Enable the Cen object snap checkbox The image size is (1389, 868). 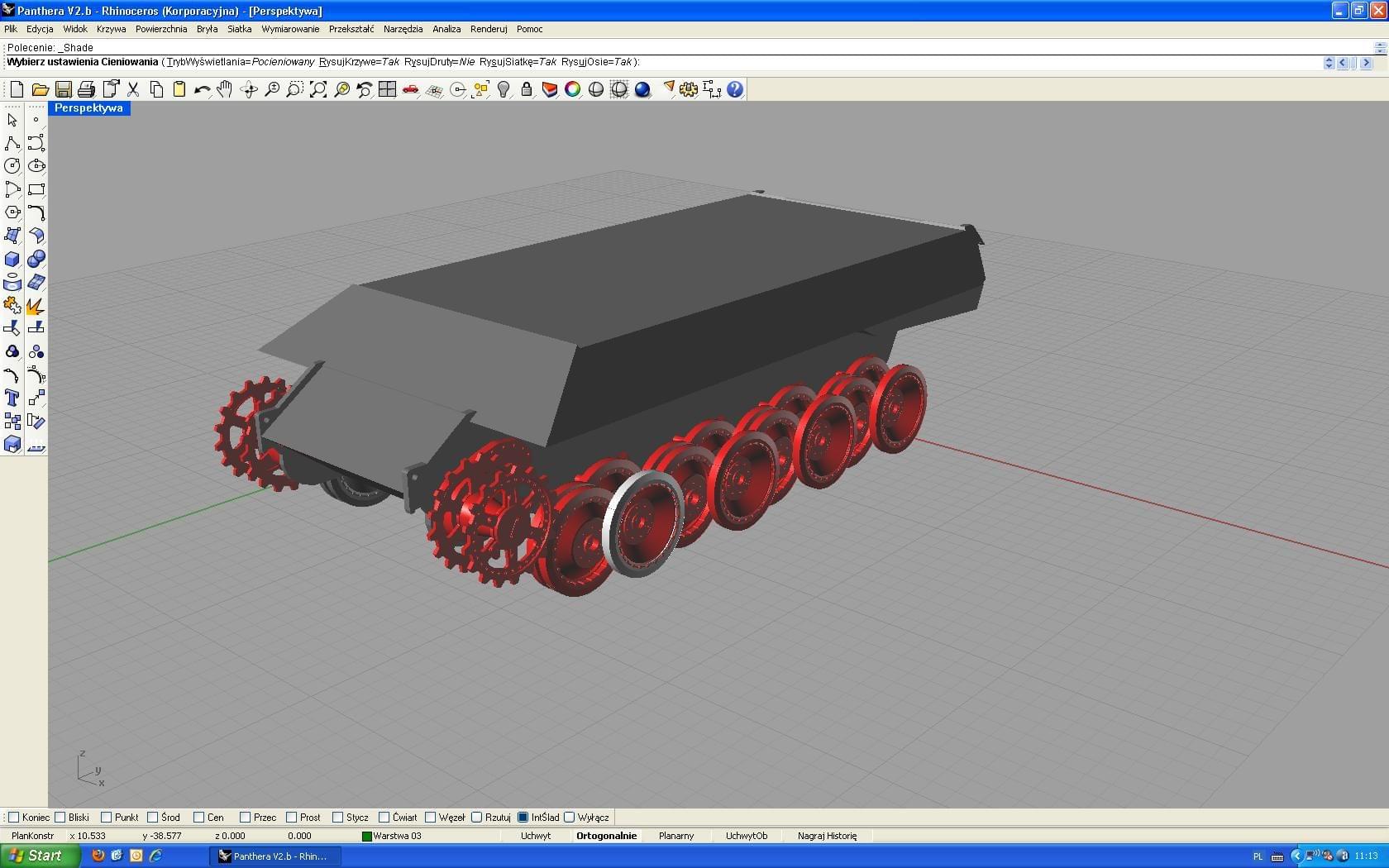tap(198, 818)
